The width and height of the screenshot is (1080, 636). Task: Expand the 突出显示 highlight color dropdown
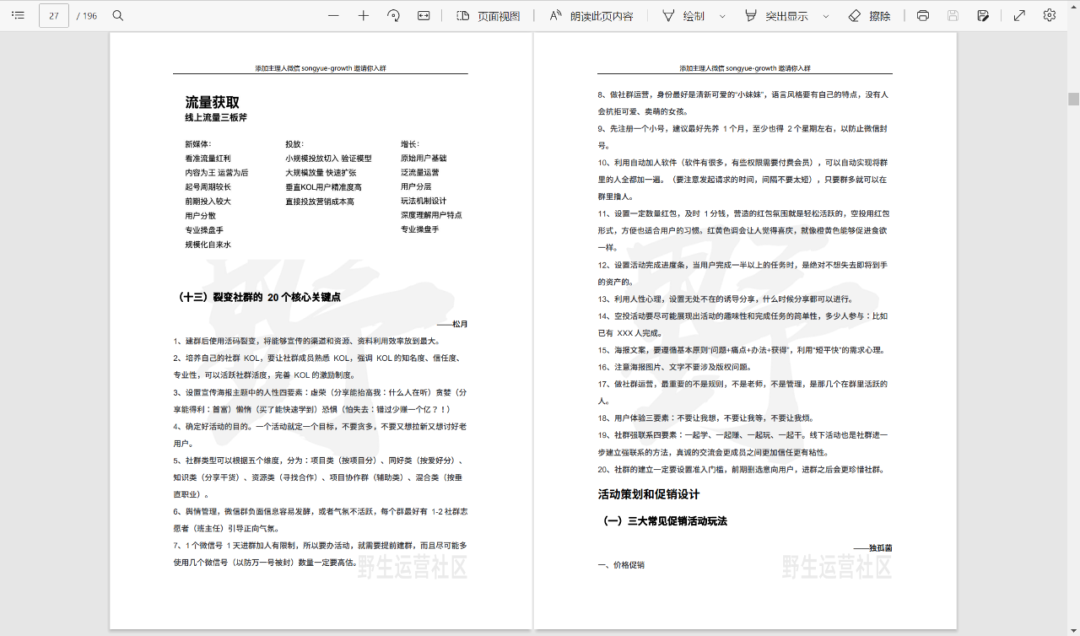click(825, 16)
